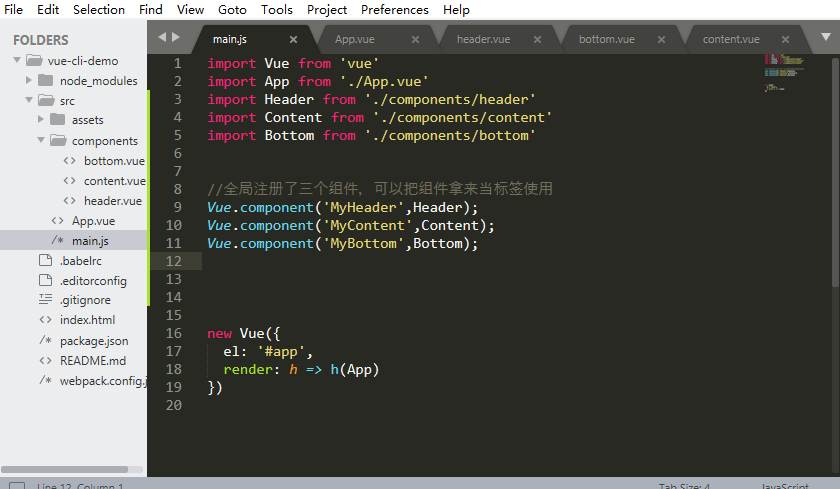Click the index.html markup file icon
The height and width of the screenshot is (489, 840).
46,320
